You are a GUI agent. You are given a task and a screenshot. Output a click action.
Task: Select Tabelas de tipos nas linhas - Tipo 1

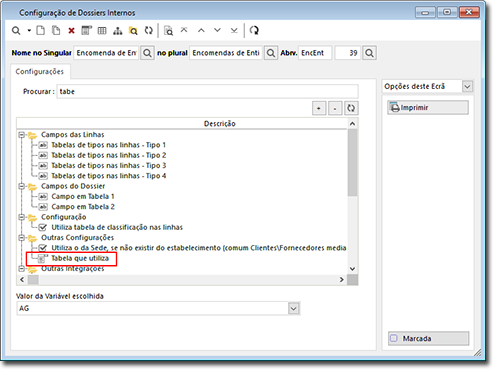point(108,145)
